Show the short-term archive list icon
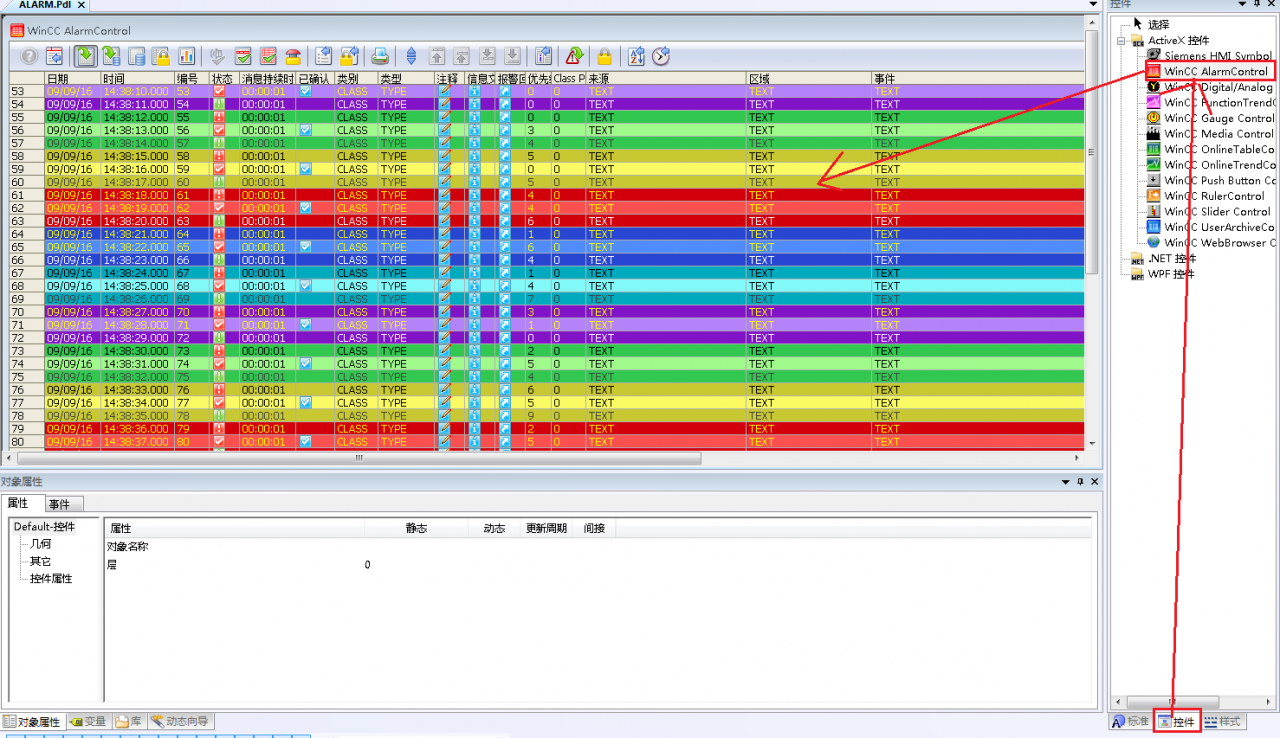The image size is (1280, 738). [111, 56]
